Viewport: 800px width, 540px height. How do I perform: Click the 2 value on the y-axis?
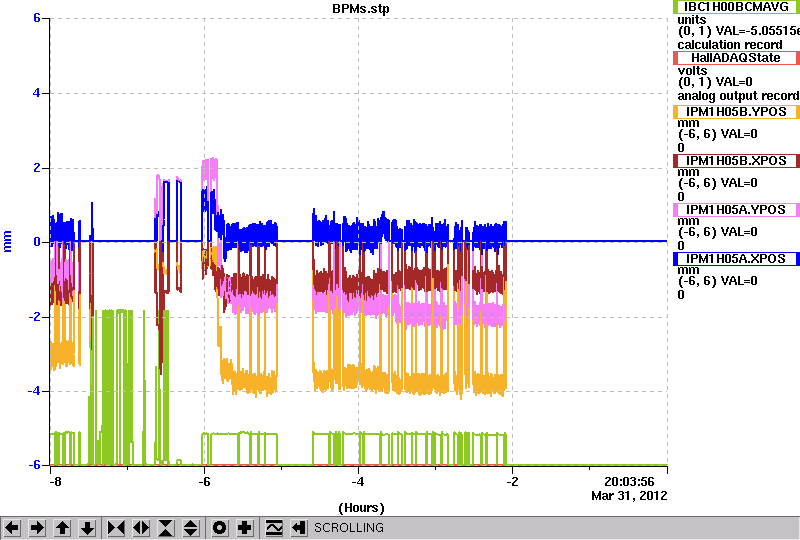click(37, 168)
